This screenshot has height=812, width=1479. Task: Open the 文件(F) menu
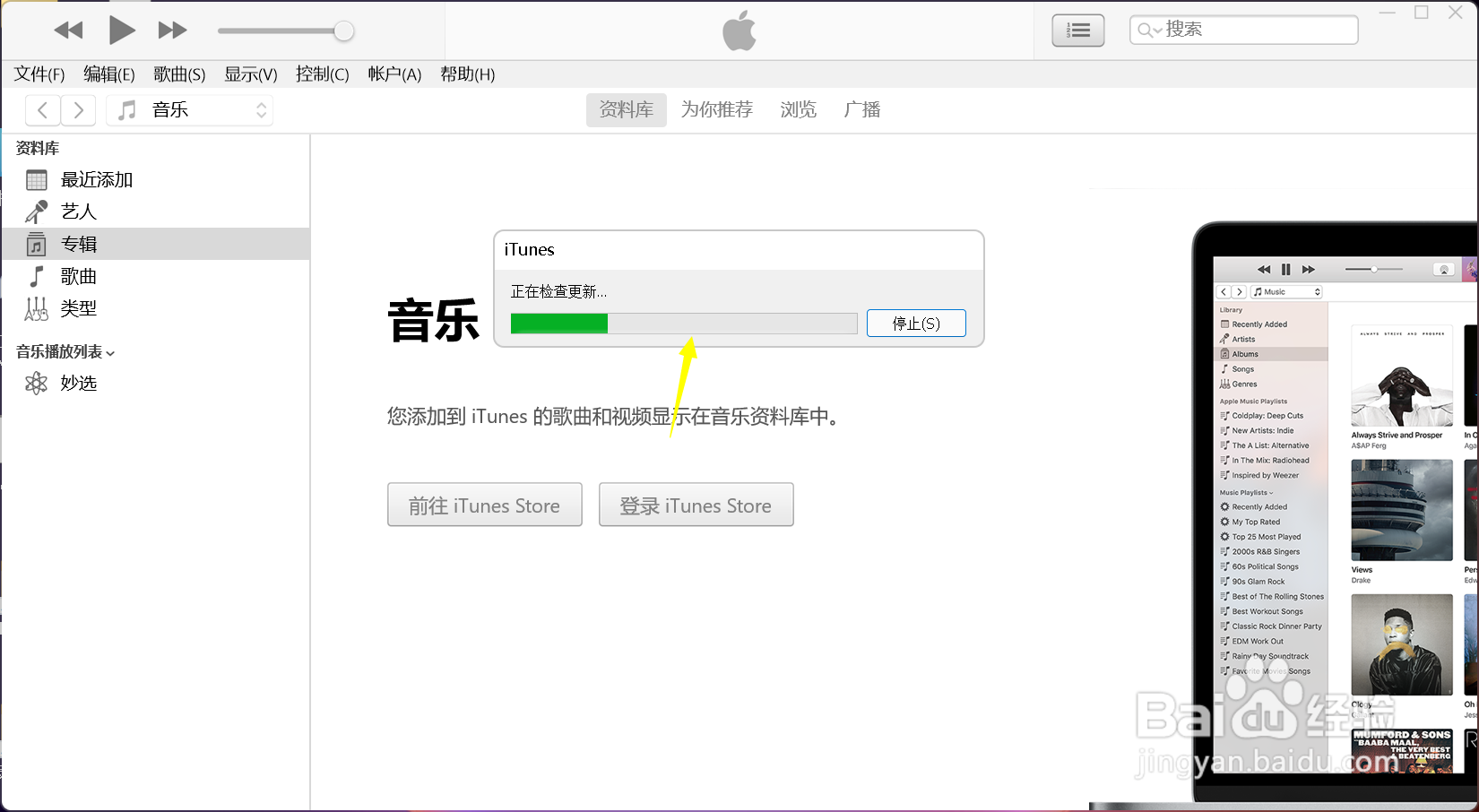click(x=39, y=74)
